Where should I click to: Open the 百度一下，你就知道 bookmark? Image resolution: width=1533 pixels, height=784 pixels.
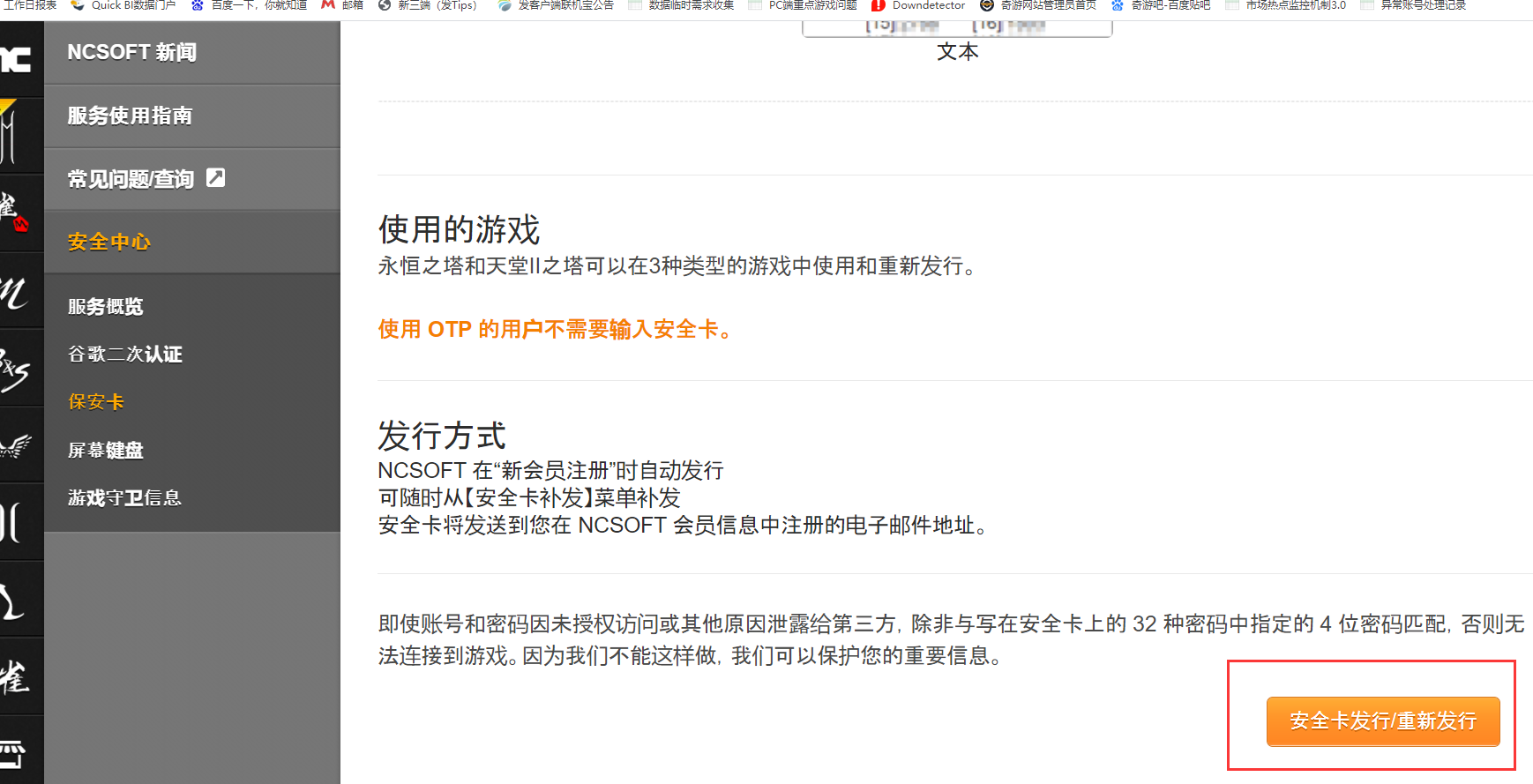tap(250, 5)
